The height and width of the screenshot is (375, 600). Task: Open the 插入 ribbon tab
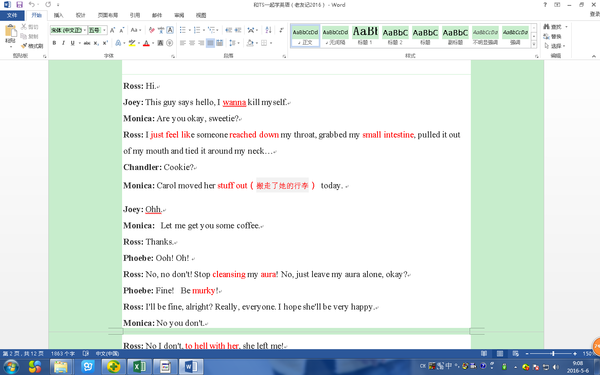click(58, 15)
